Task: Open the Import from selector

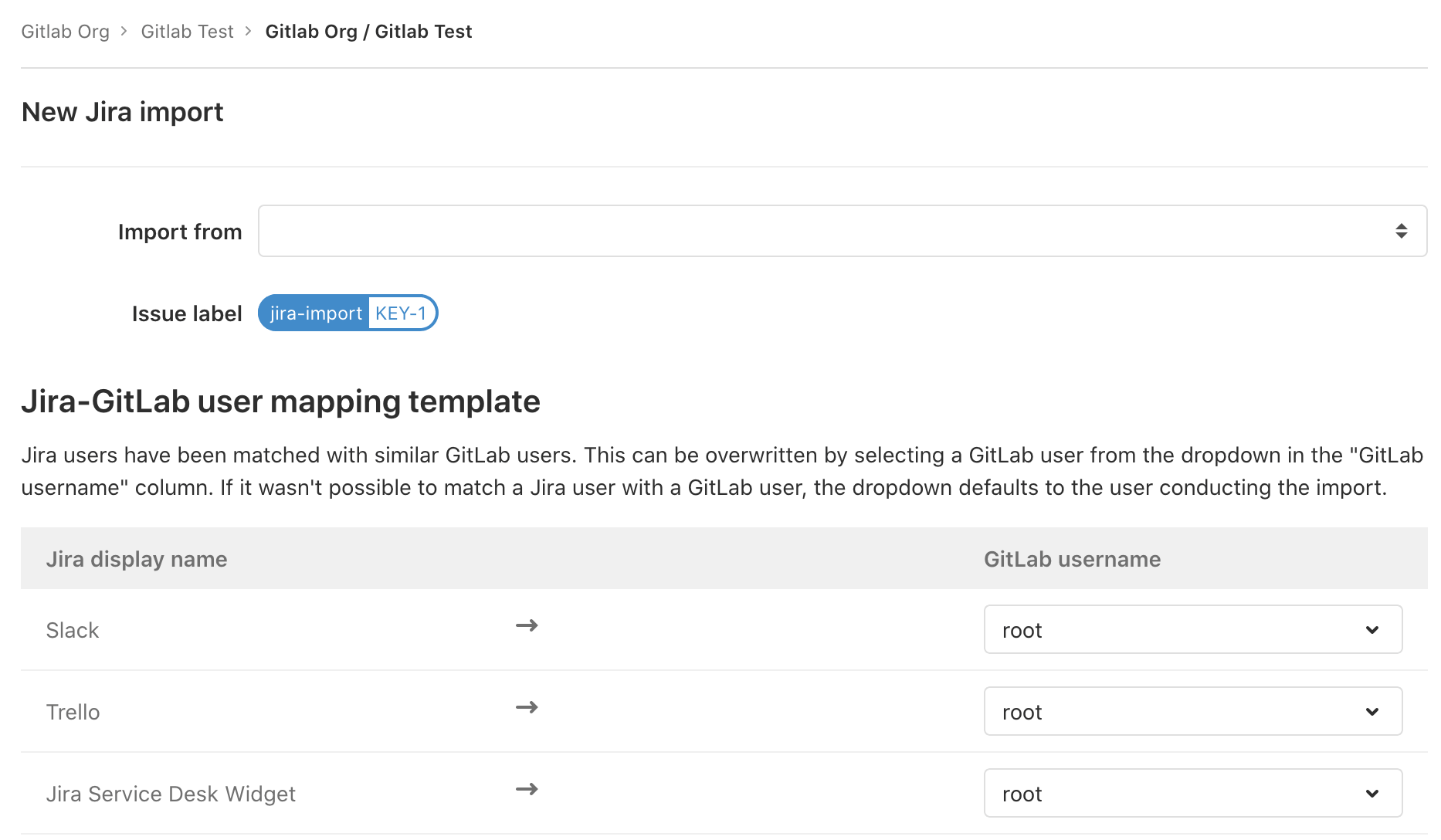Action: click(842, 230)
